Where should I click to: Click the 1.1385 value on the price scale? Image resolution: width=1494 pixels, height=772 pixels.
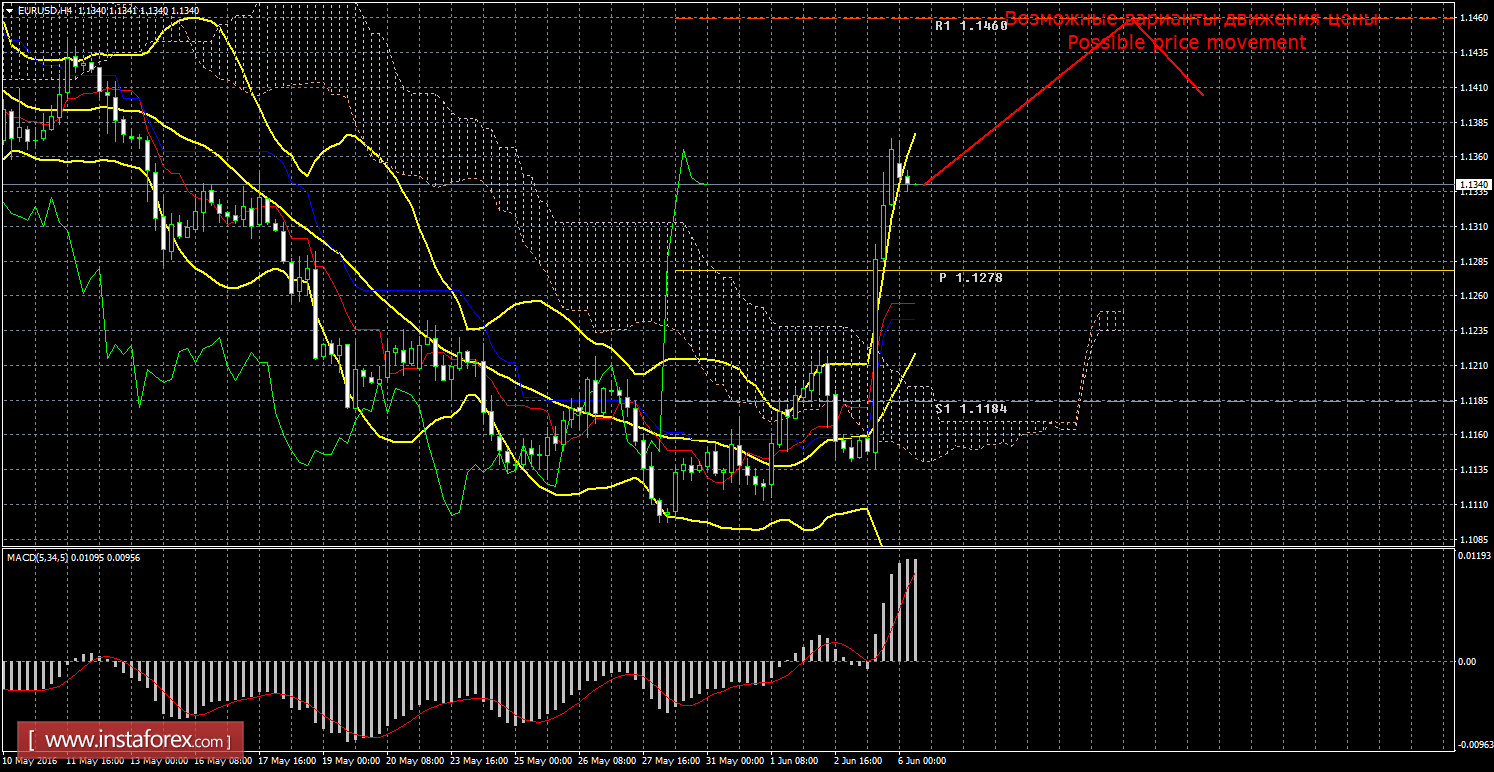pos(1472,123)
